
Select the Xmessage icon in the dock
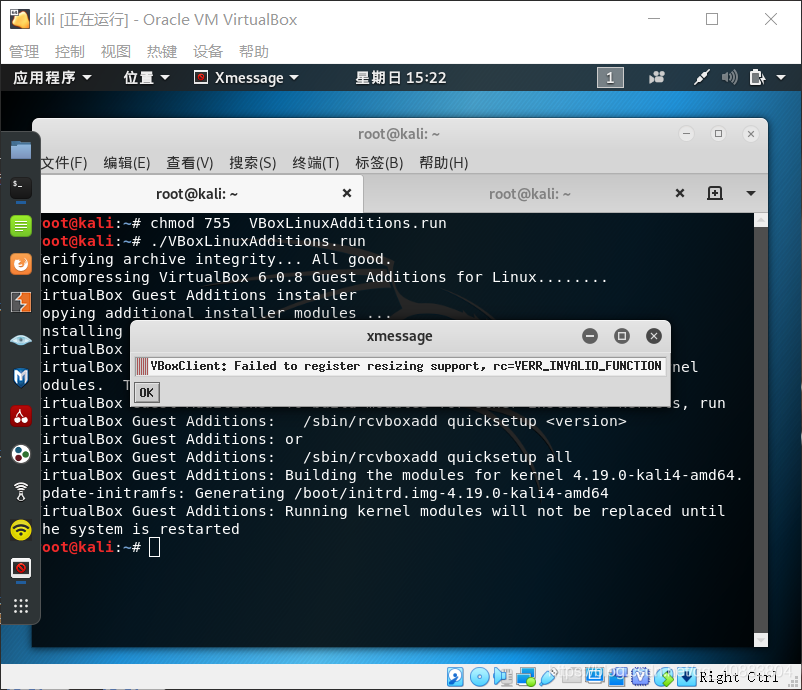[21, 568]
